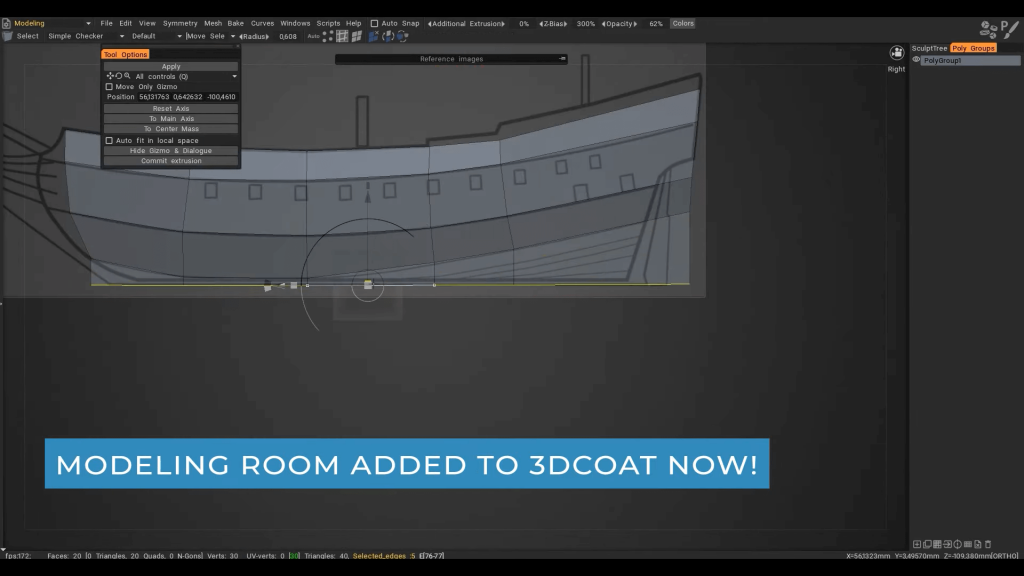Click the rotate-view icon in toolbar
1024x576 pixels.
[x=388, y=37]
